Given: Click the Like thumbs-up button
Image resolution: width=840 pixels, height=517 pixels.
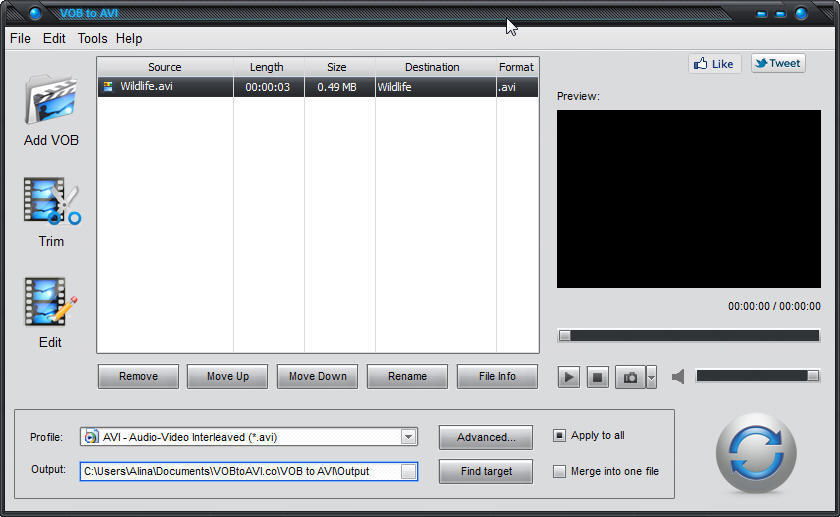Looking at the screenshot, I should pyautogui.click(x=714, y=64).
